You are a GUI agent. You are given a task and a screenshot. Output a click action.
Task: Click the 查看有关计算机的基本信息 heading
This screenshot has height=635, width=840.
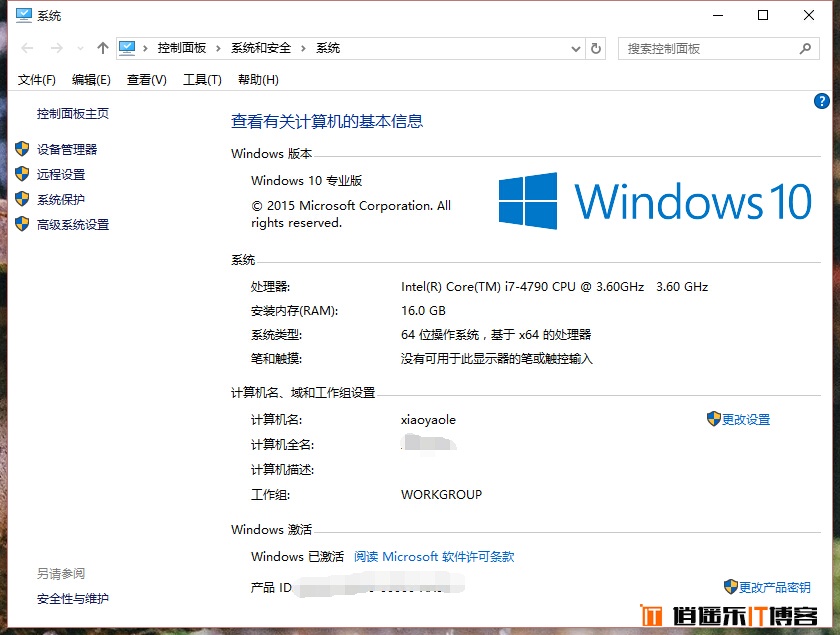pos(327,122)
